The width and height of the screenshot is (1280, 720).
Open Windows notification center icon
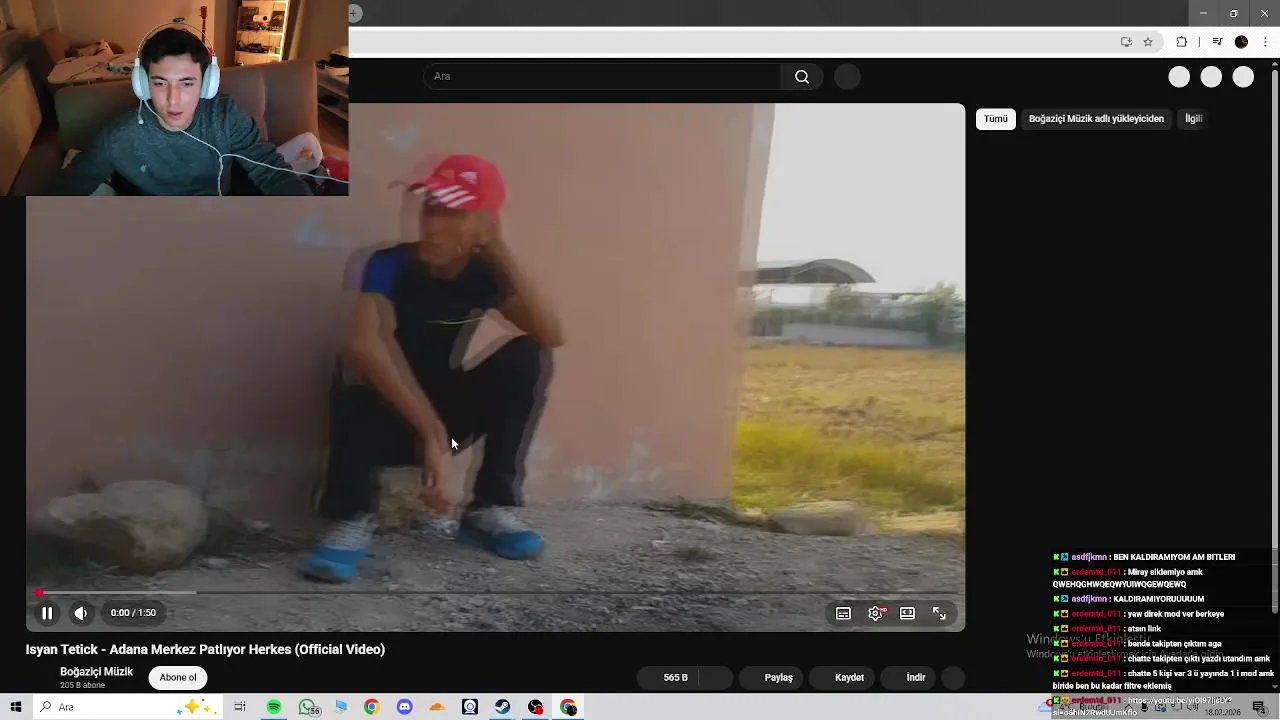(x=1259, y=707)
